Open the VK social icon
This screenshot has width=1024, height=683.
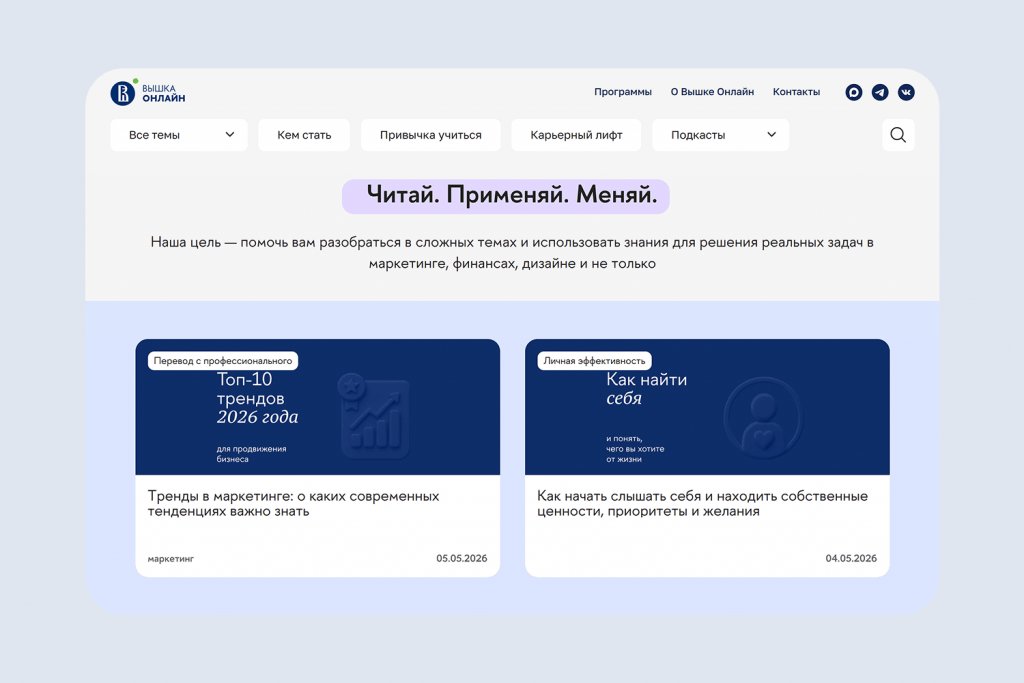click(906, 92)
